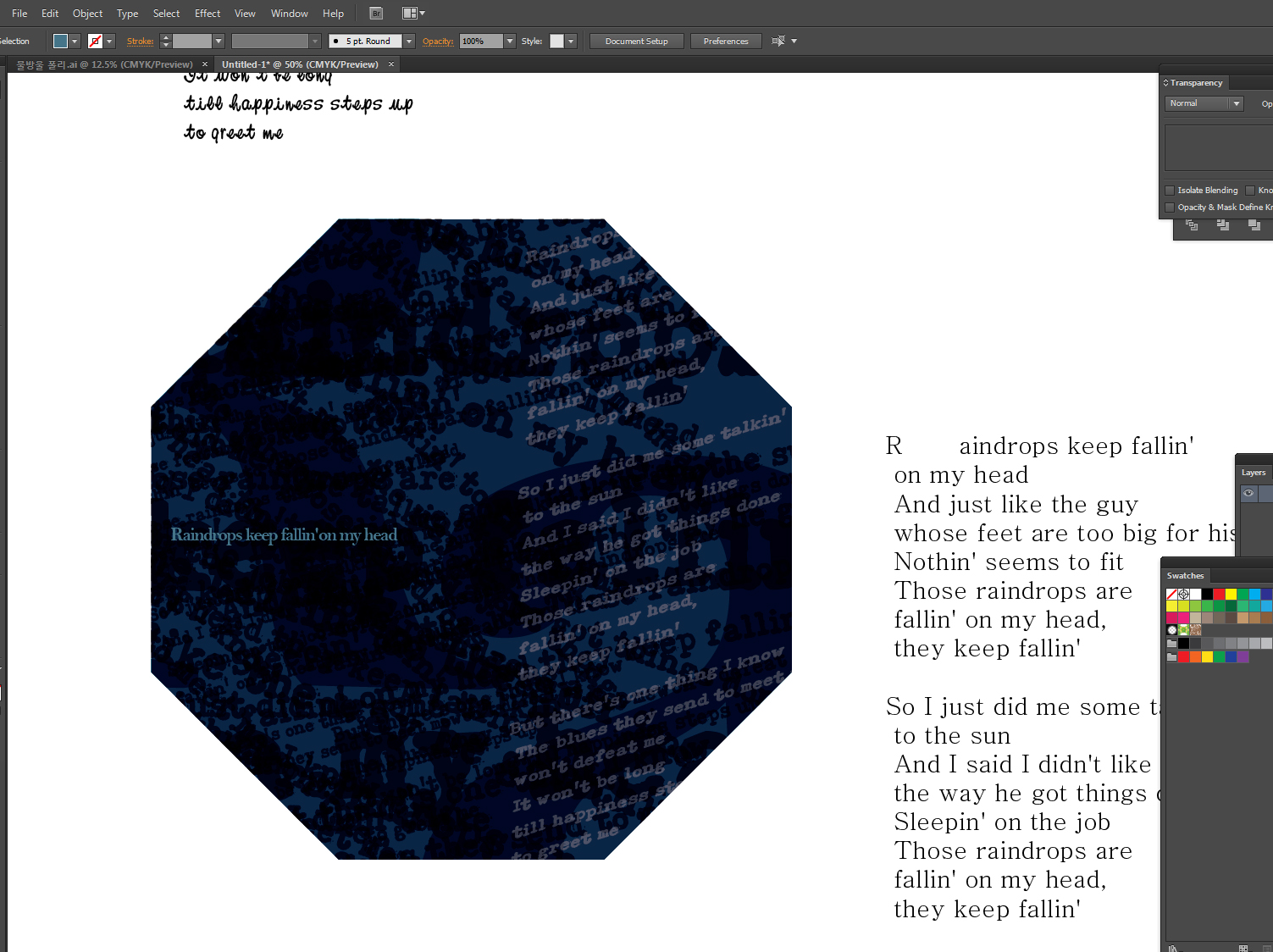Select the radial gradient swatch
Screen dimensions: 1273x952
tap(1171, 629)
